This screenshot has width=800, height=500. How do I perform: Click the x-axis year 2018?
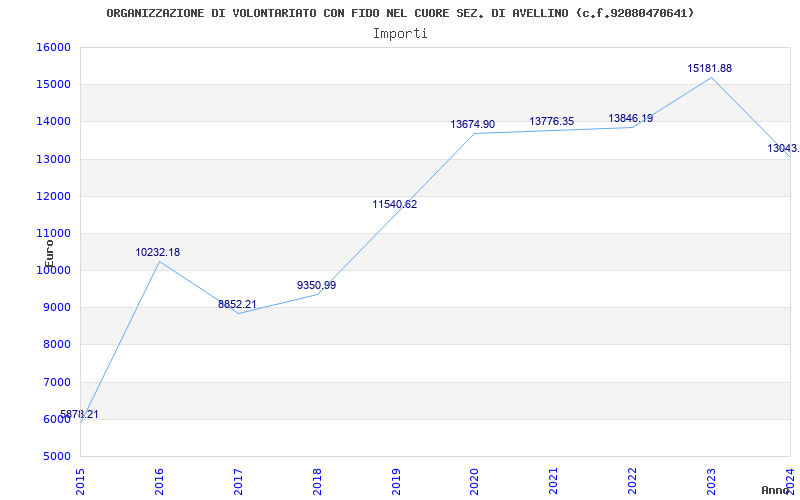click(x=317, y=482)
